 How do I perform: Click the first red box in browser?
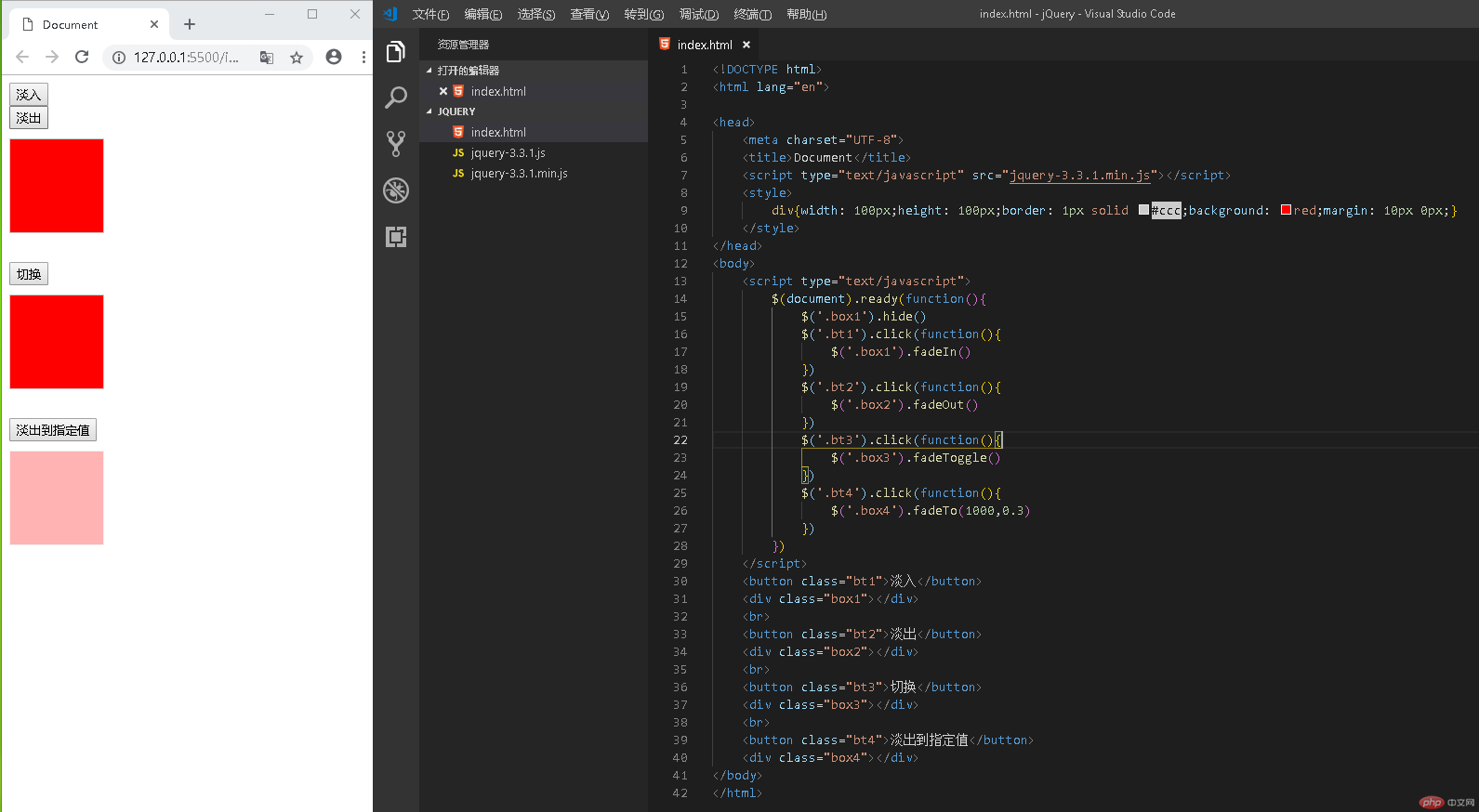click(x=57, y=186)
